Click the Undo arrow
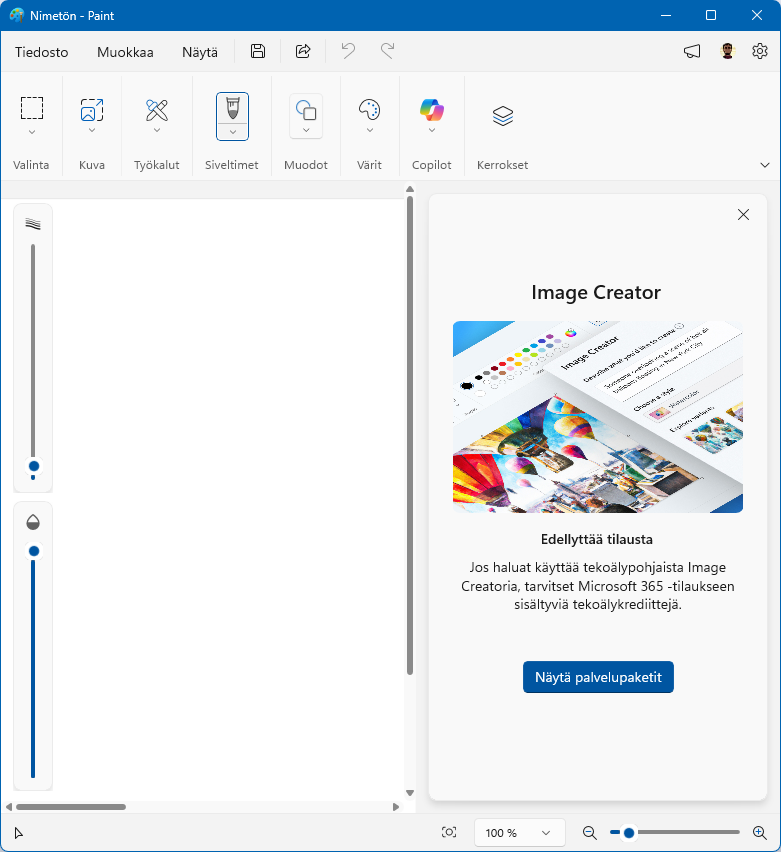 (x=348, y=52)
